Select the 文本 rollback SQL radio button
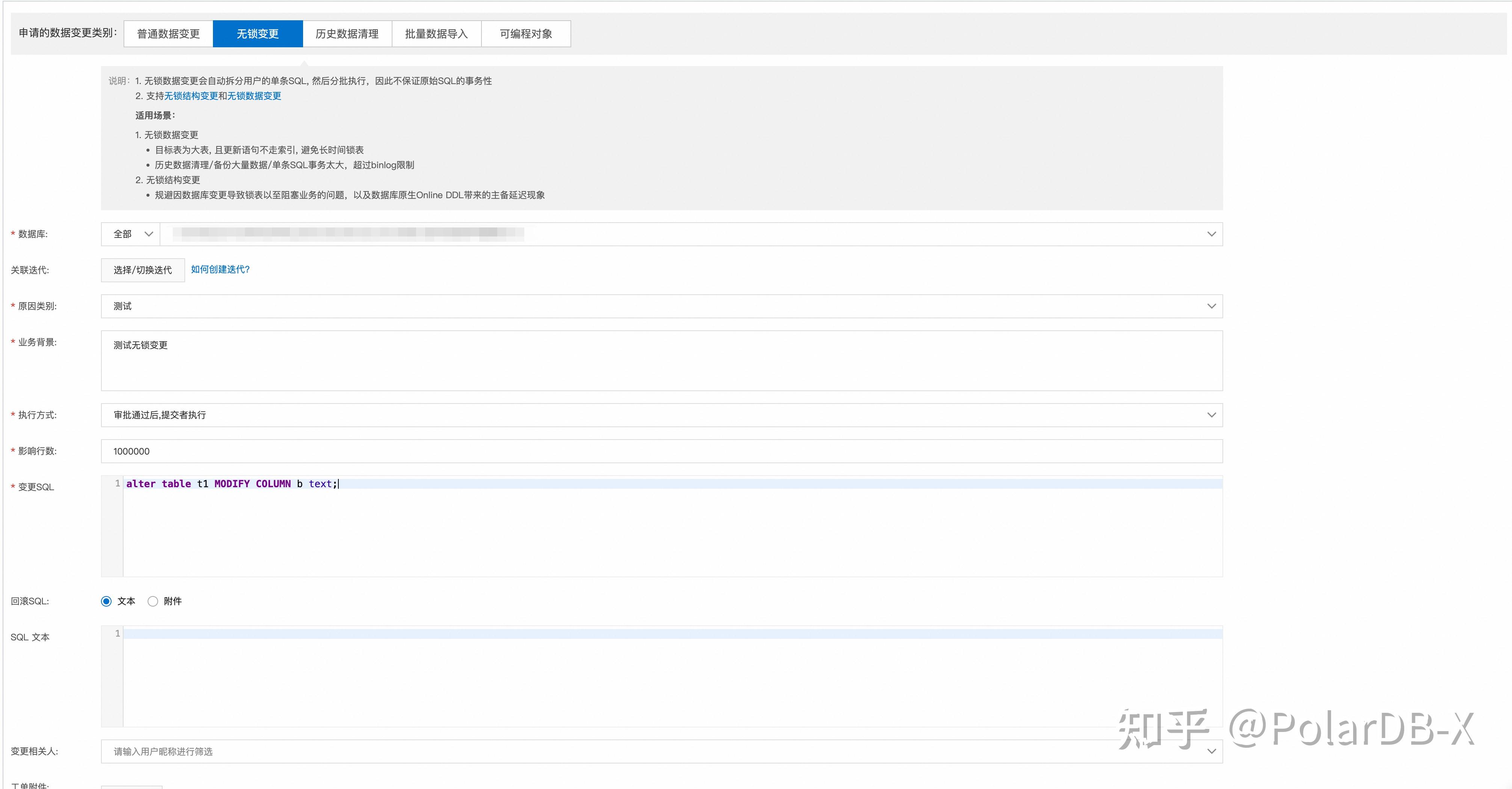The image size is (1512, 789). [106, 601]
